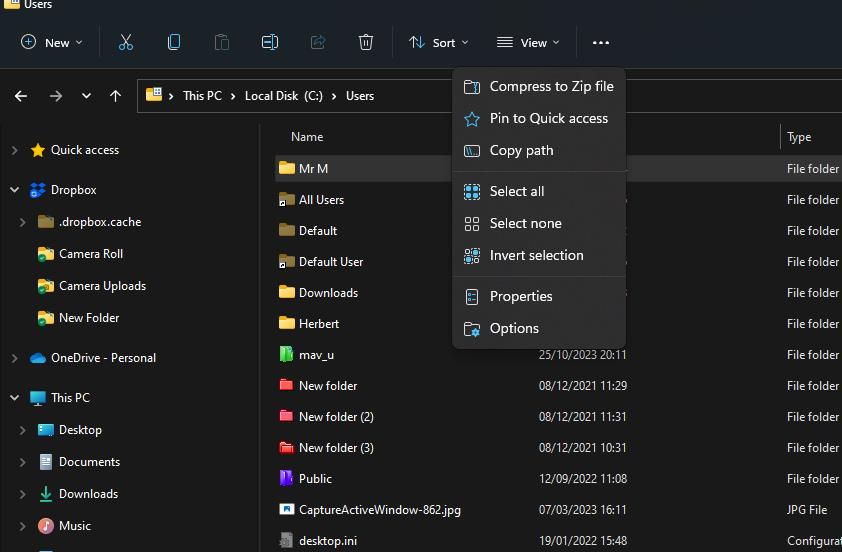
Task: Click the Back navigation arrow
Action: coord(21,96)
